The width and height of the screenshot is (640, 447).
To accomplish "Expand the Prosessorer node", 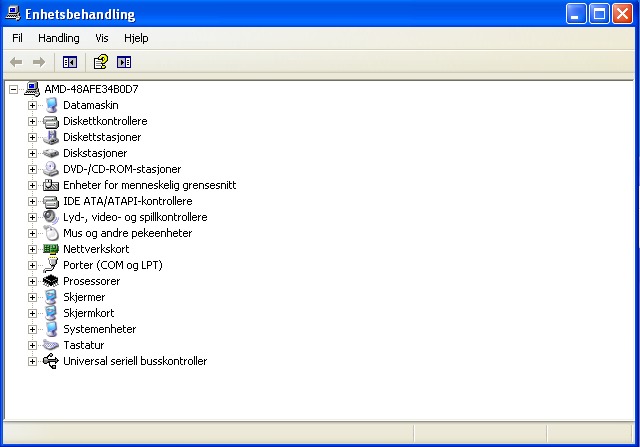I will pyautogui.click(x=32, y=281).
